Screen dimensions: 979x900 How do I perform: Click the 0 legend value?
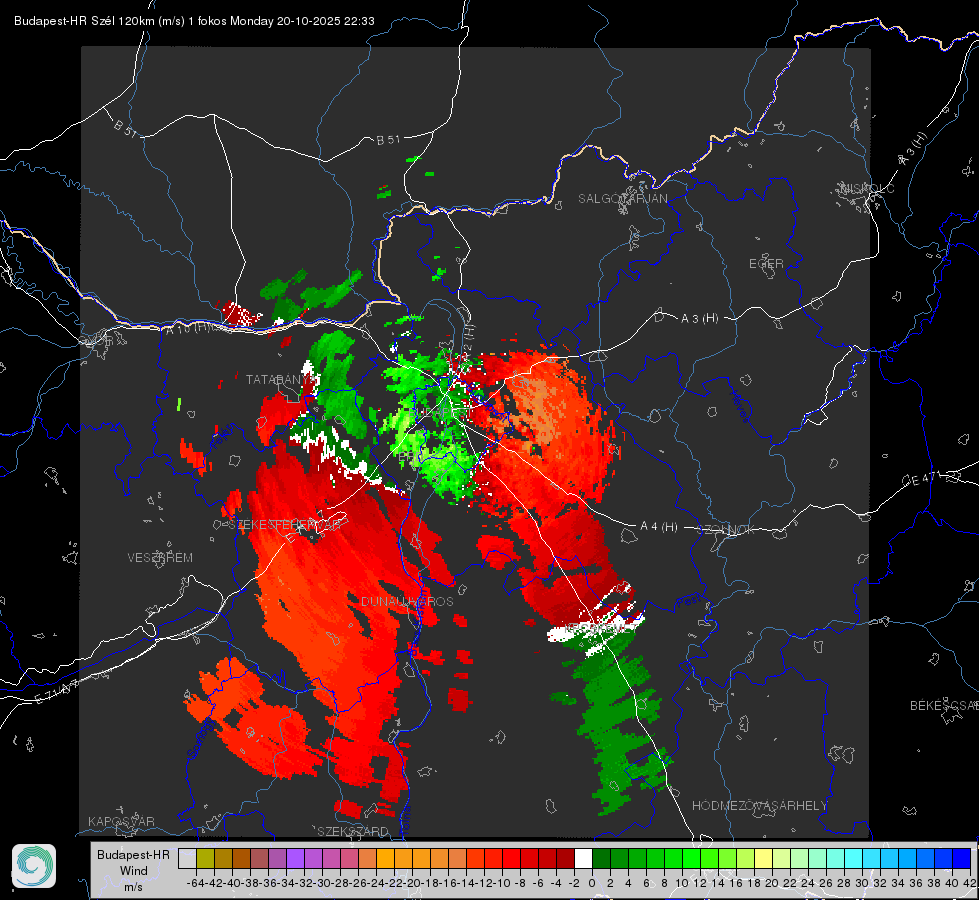(x=592, y=883)
